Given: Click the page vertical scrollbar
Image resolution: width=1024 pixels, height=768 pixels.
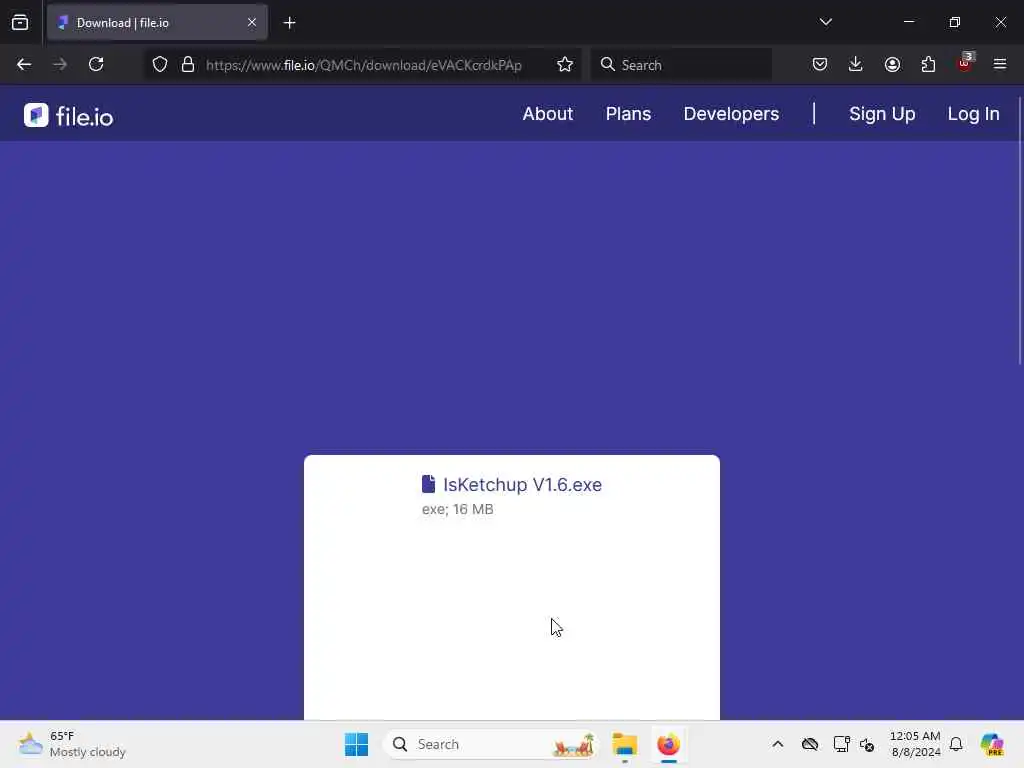Looking at the screenshot, I should coord(1020,231).
